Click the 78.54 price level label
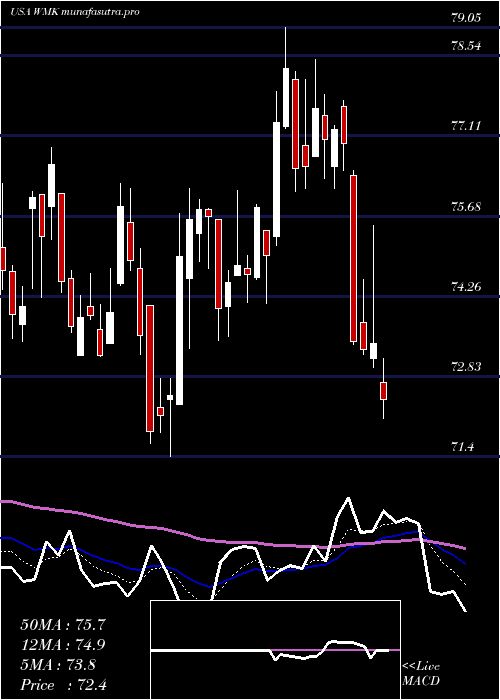 [x=466, y=46]
